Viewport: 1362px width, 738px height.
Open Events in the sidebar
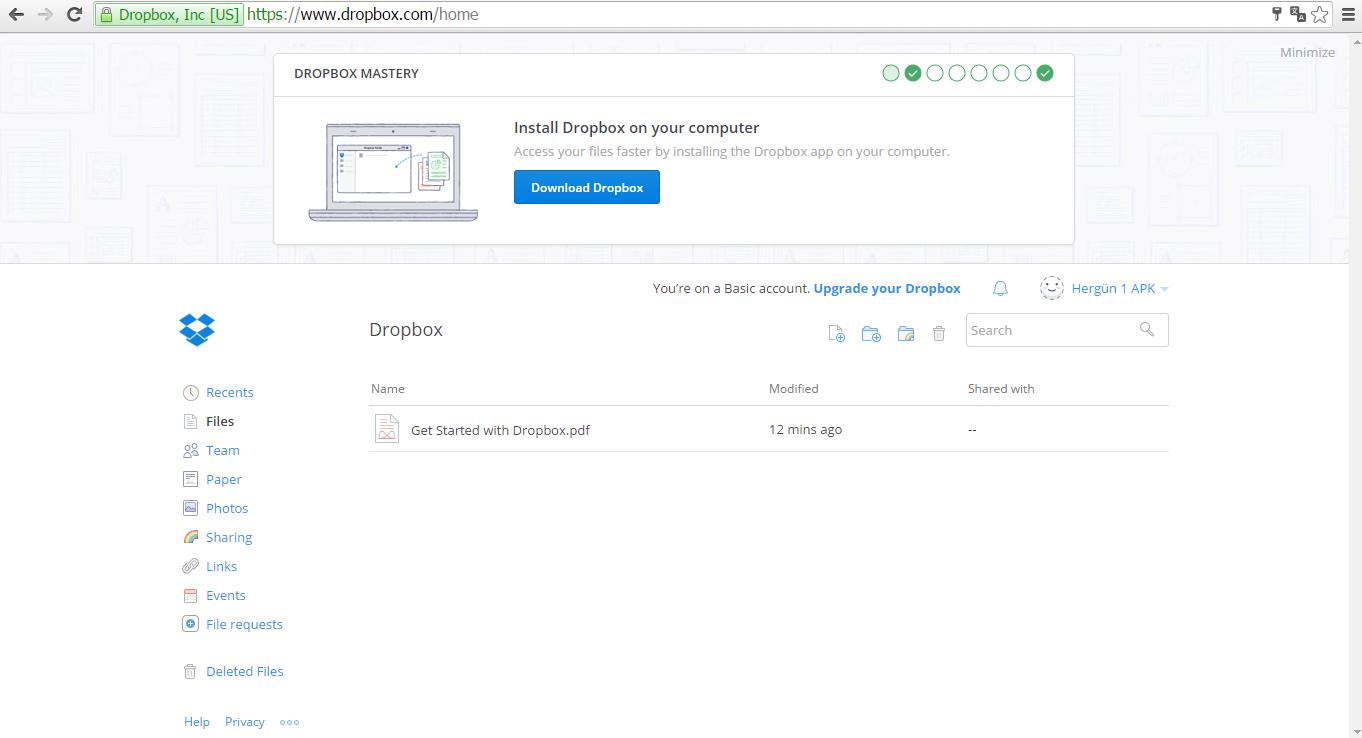[x=226, y=595]
